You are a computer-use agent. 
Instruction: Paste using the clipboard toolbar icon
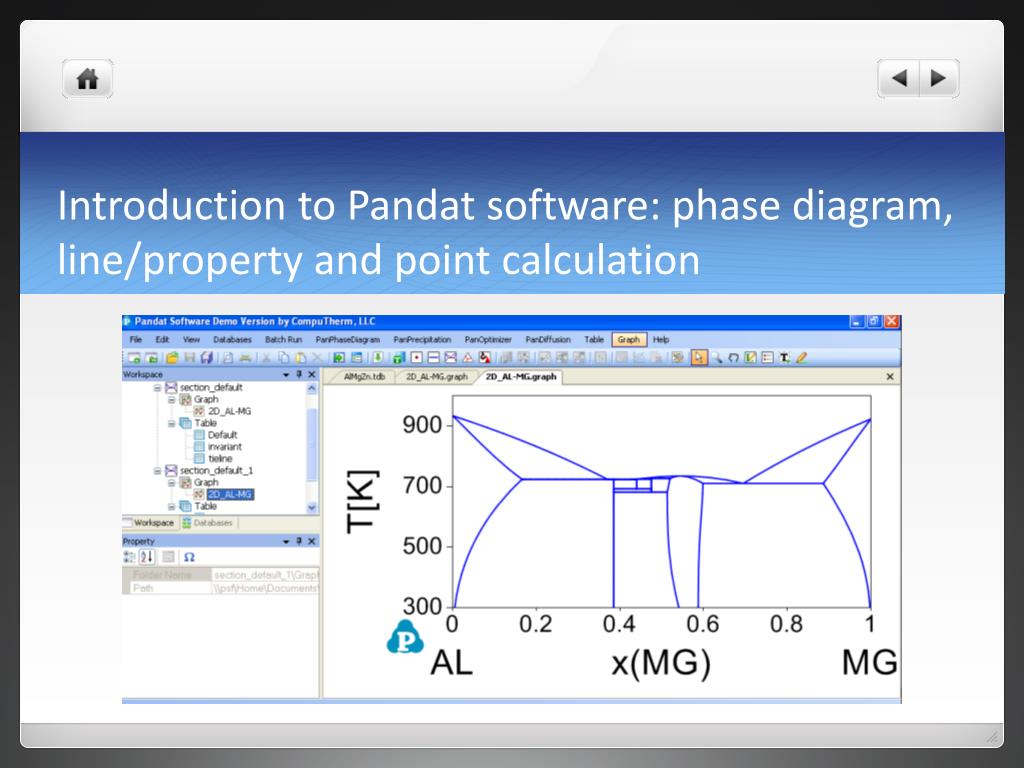(x=301, y=357)
